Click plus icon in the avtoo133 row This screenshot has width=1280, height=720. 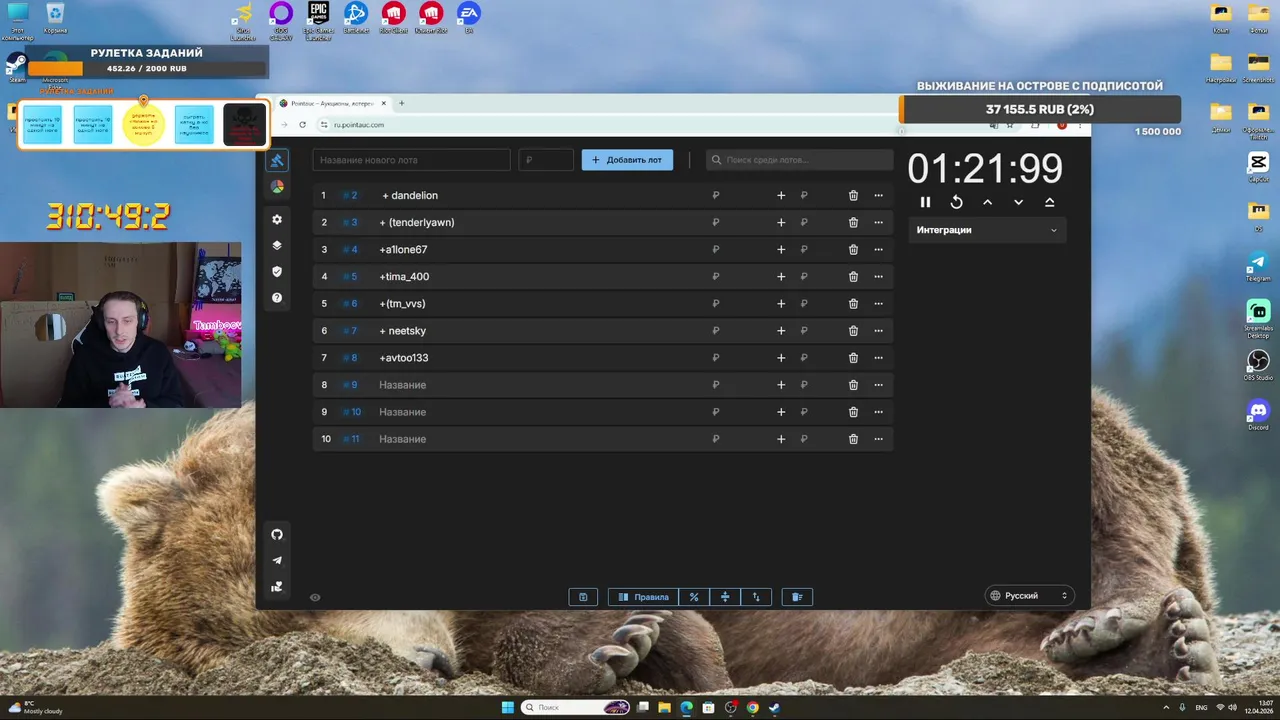tap(781, 358)
